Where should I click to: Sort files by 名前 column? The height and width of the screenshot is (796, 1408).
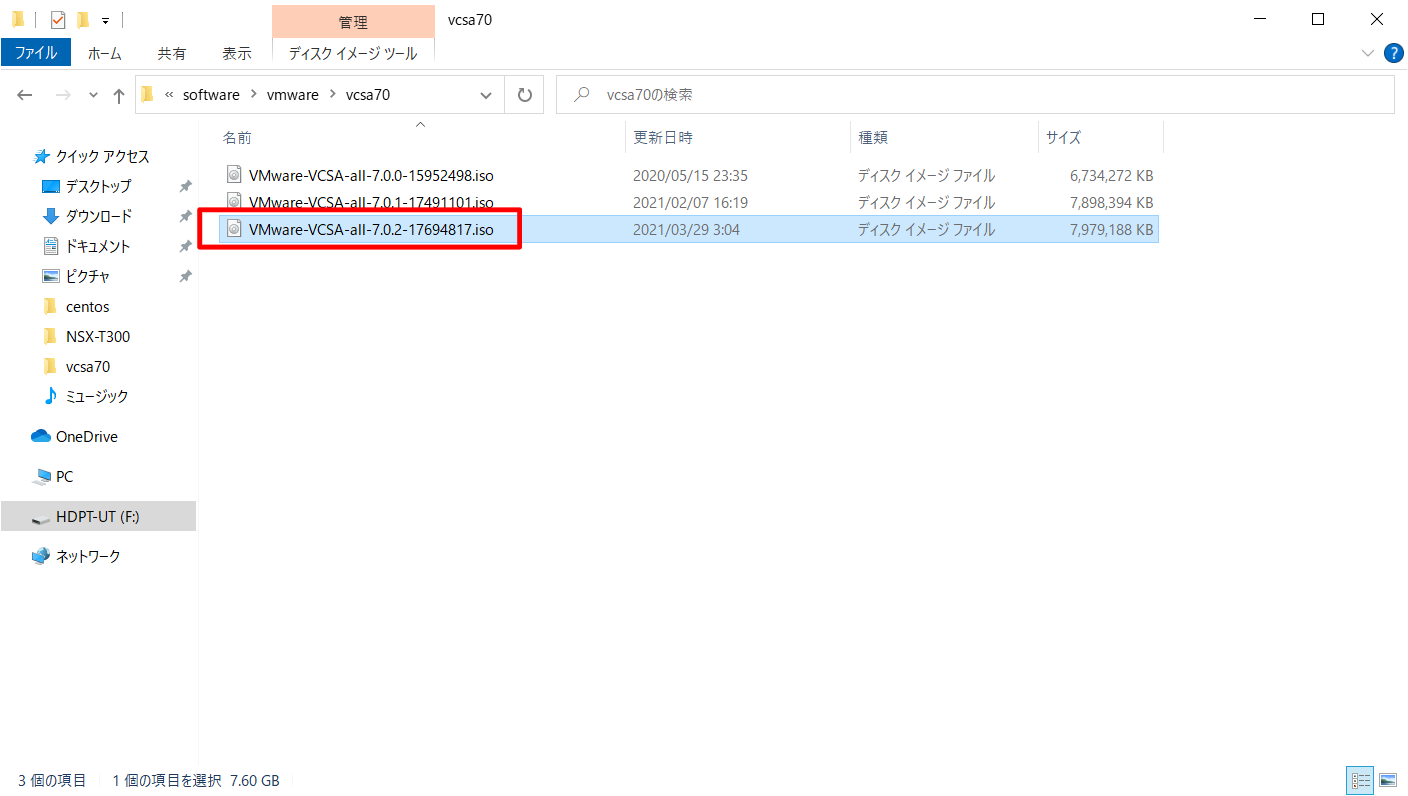420,137
